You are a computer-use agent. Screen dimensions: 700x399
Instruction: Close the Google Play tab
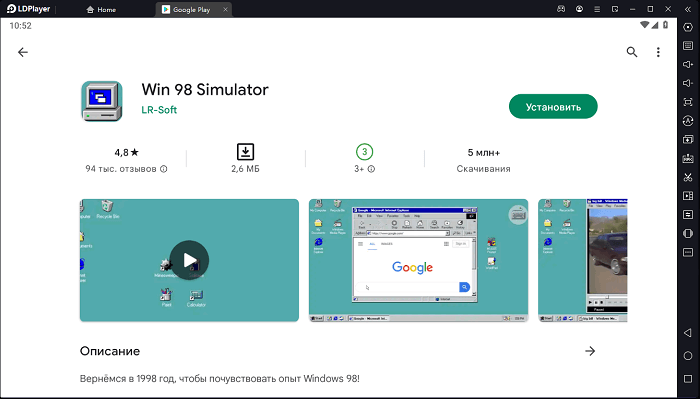point(225,9)
